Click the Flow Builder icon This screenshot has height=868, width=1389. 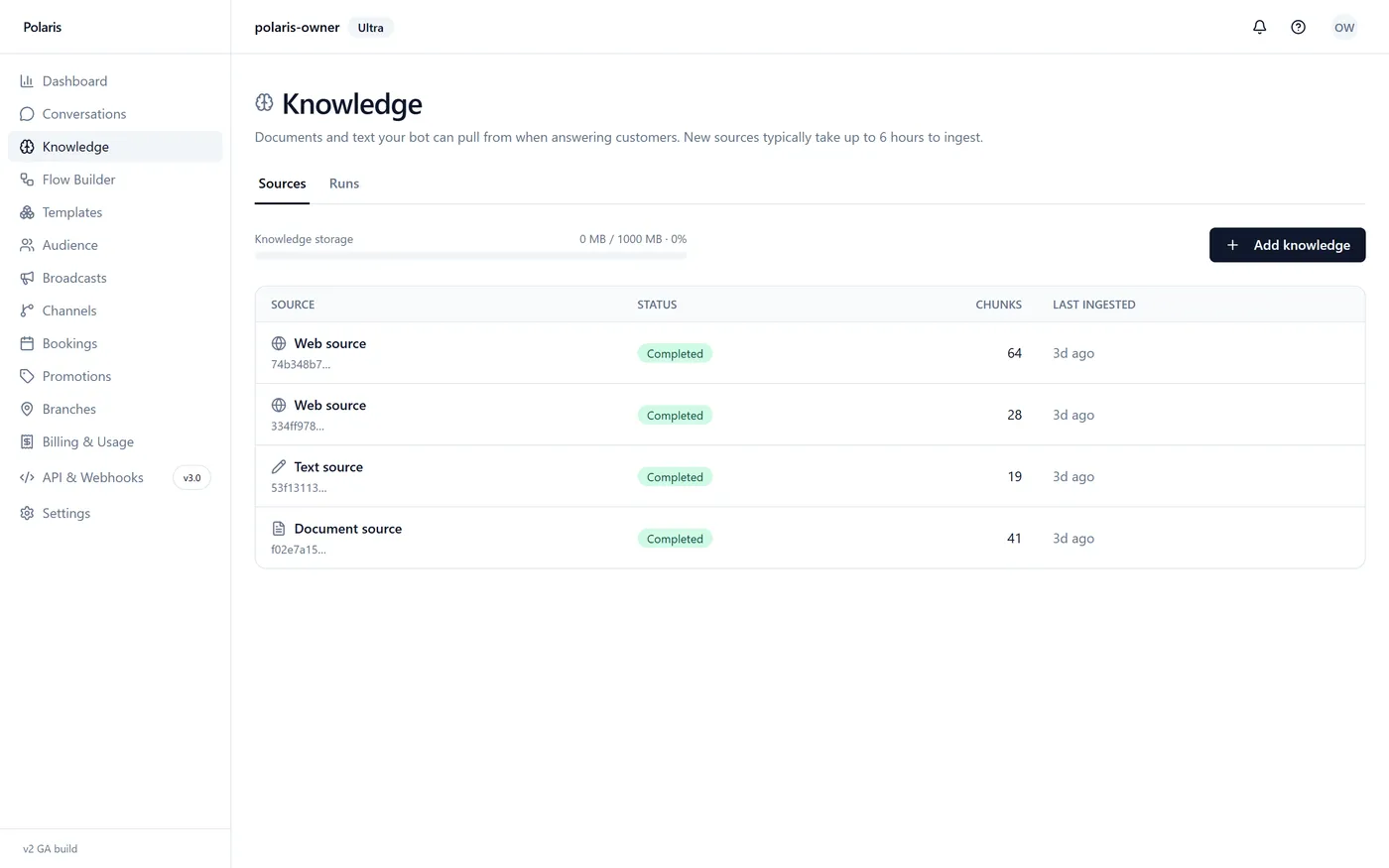[27, 180]
